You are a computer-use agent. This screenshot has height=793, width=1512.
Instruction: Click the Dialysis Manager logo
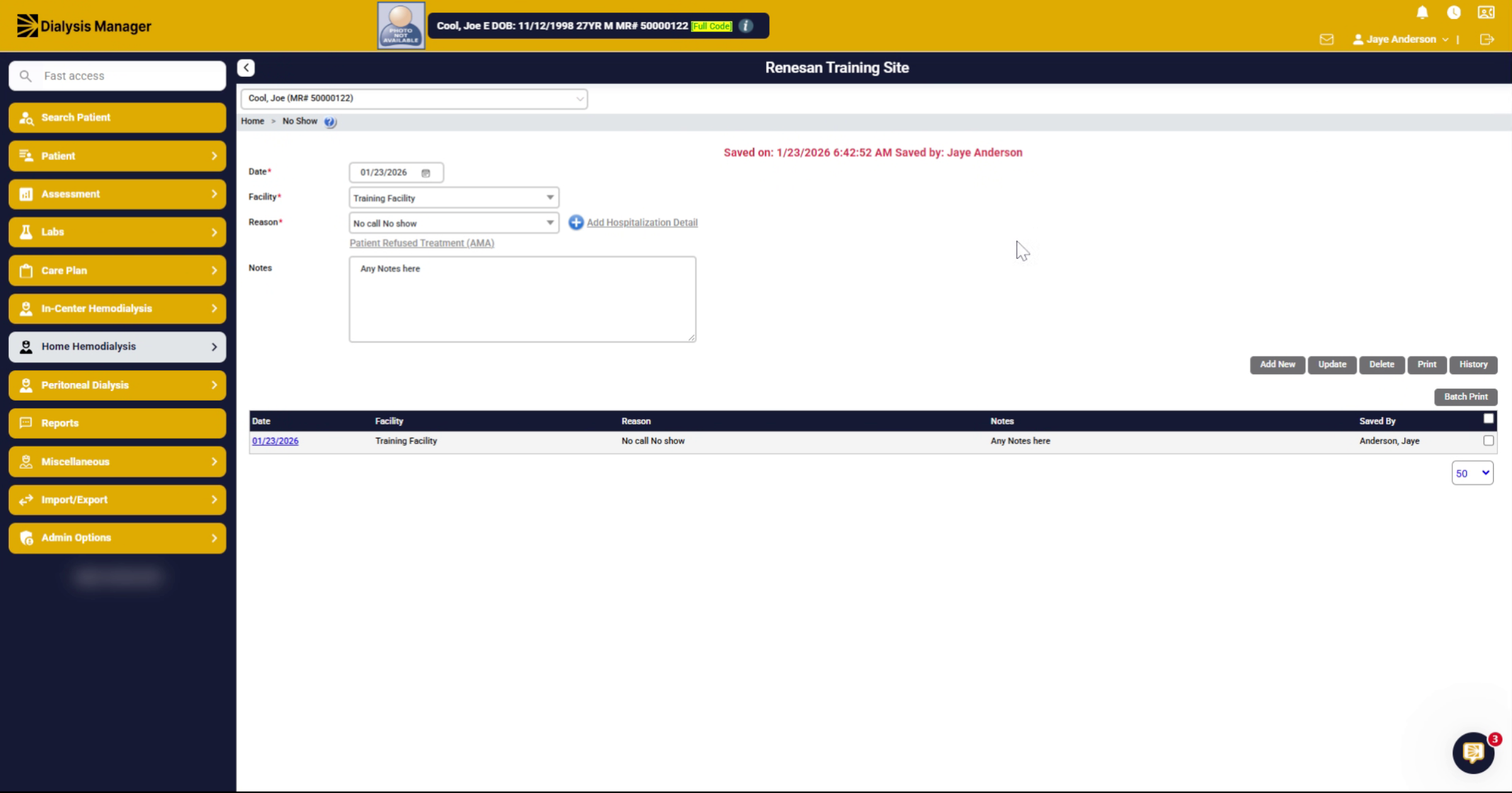click(x=84, y=26)
